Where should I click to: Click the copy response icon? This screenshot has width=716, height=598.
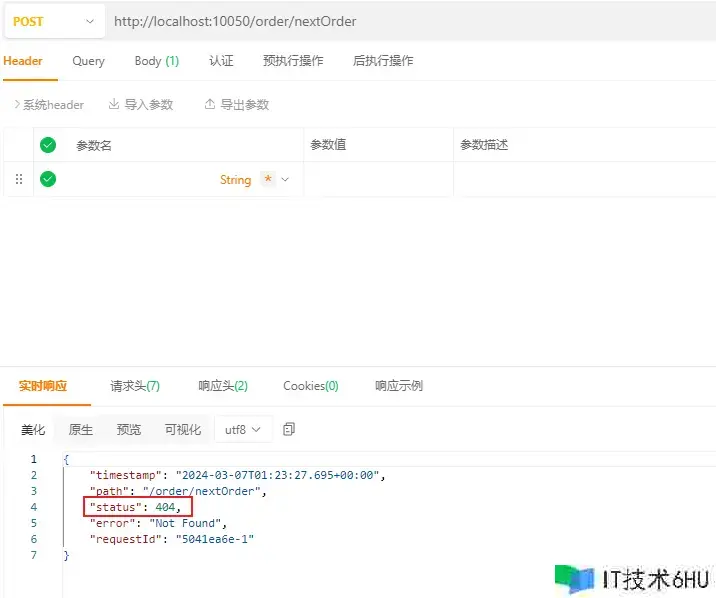pos(289,429)
